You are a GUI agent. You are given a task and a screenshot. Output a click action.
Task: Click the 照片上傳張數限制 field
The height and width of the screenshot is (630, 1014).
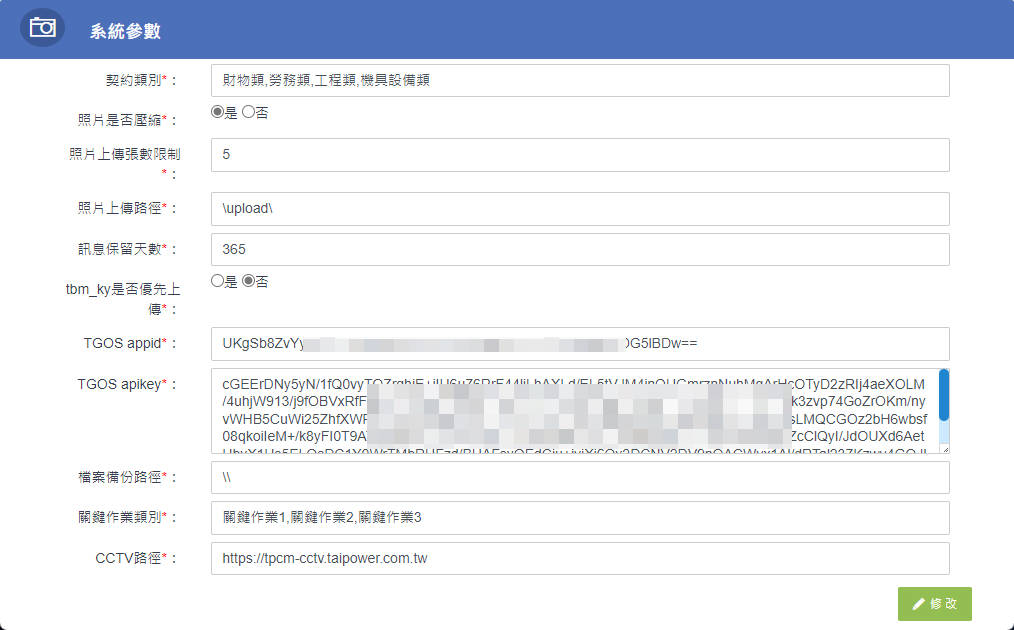click(580, 155)
